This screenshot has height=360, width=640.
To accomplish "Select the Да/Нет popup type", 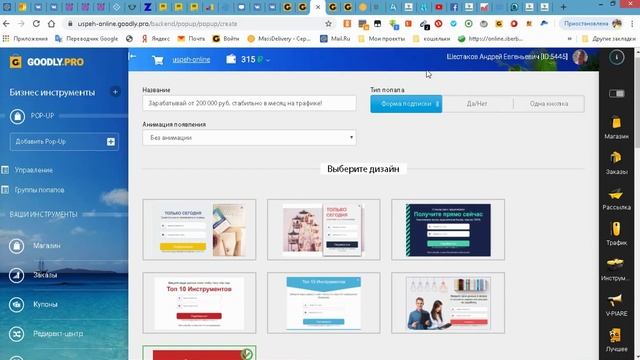I will [477, 104].
